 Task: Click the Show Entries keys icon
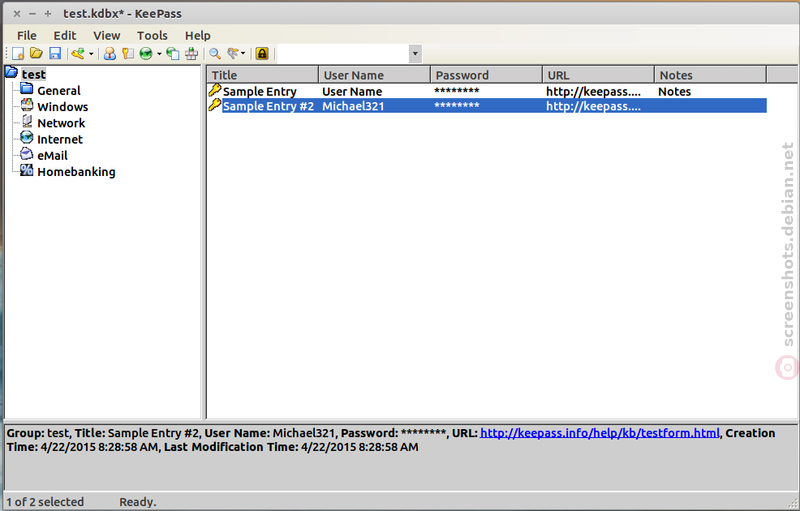233,54
